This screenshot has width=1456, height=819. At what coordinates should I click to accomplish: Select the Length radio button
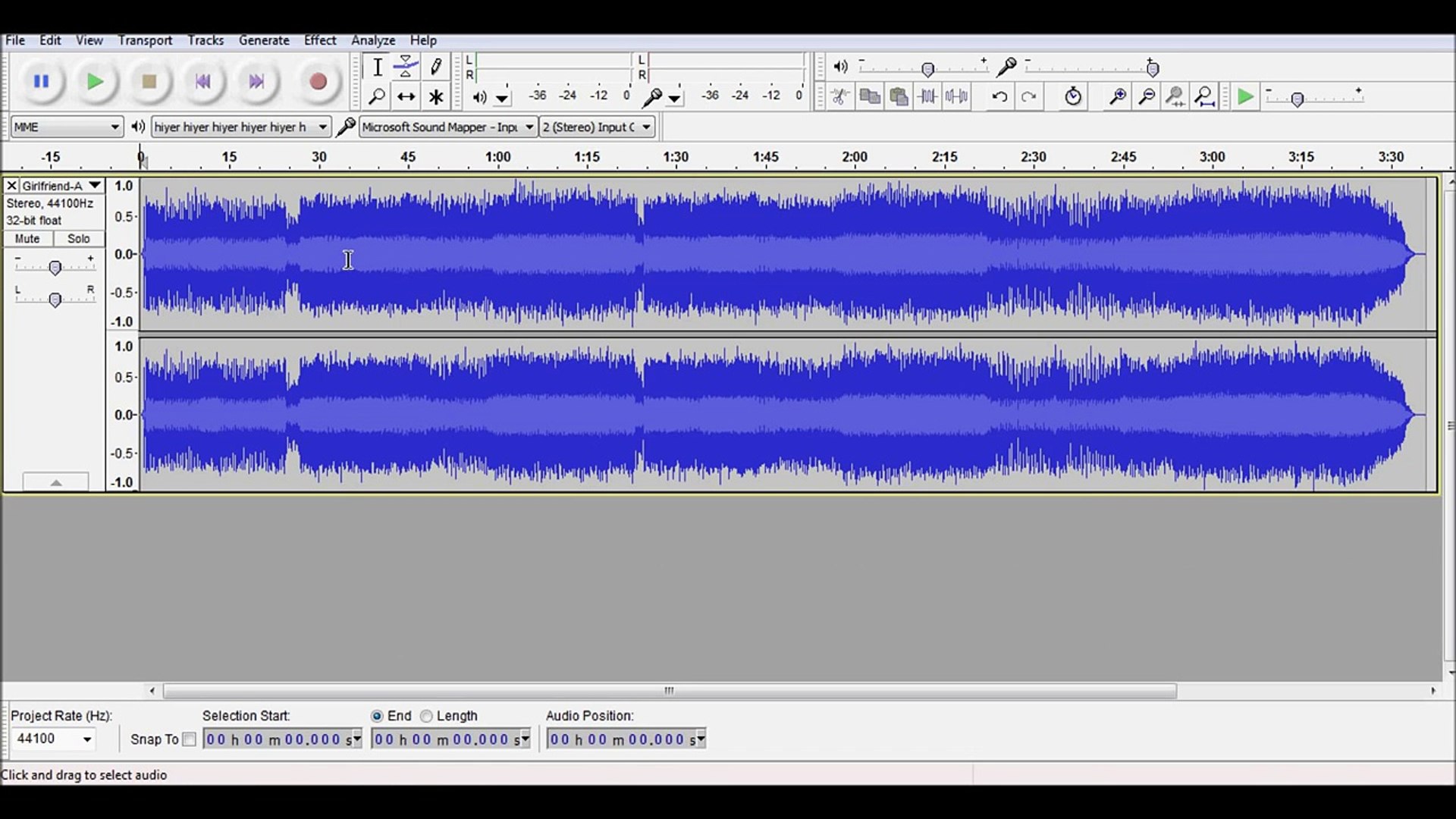coord(427,716)
